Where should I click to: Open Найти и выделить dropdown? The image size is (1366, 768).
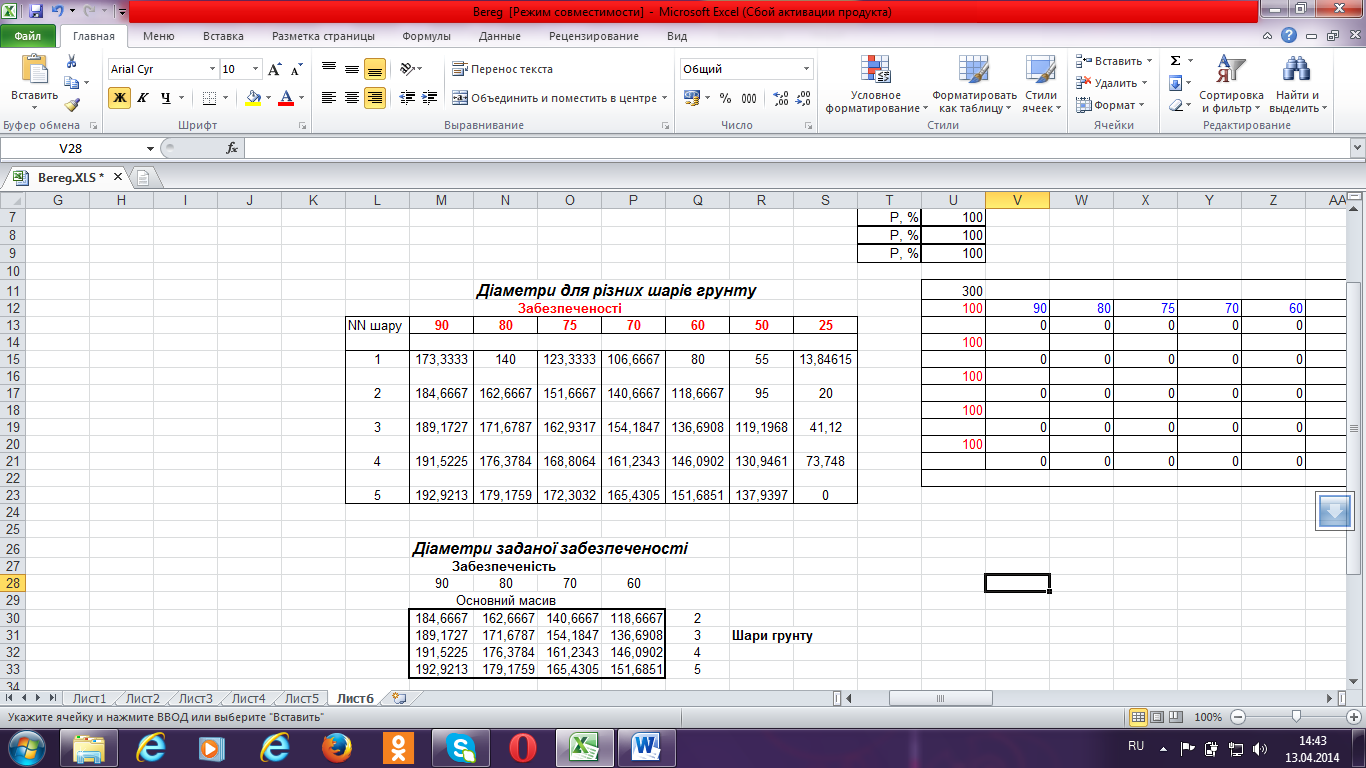pyautogui.click(x=1298, y=84)
